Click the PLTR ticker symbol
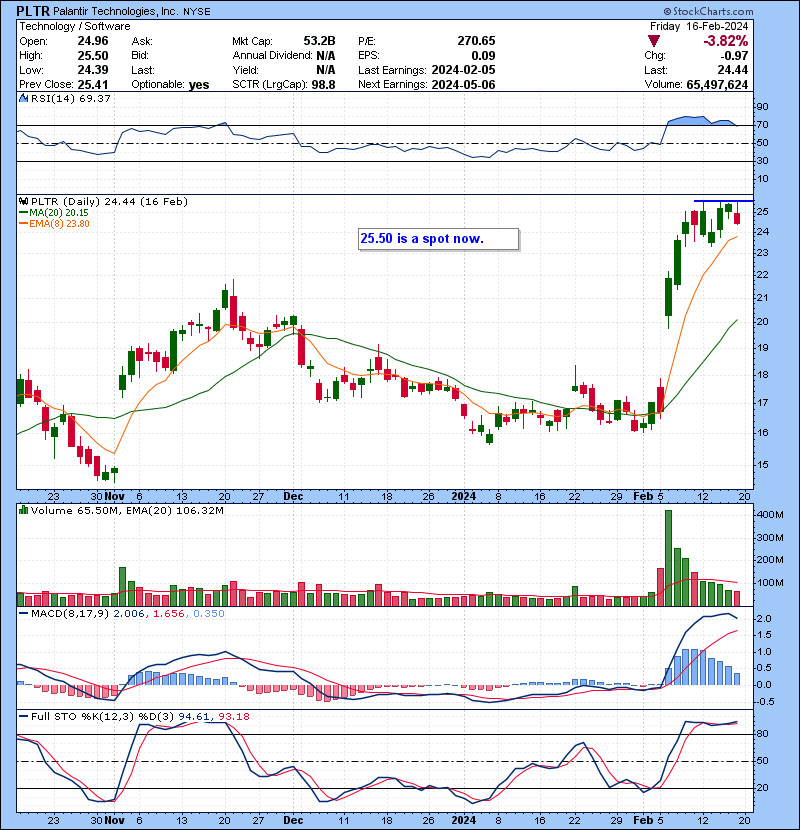This screenshot has width=800, height=830. click(33, 11)
